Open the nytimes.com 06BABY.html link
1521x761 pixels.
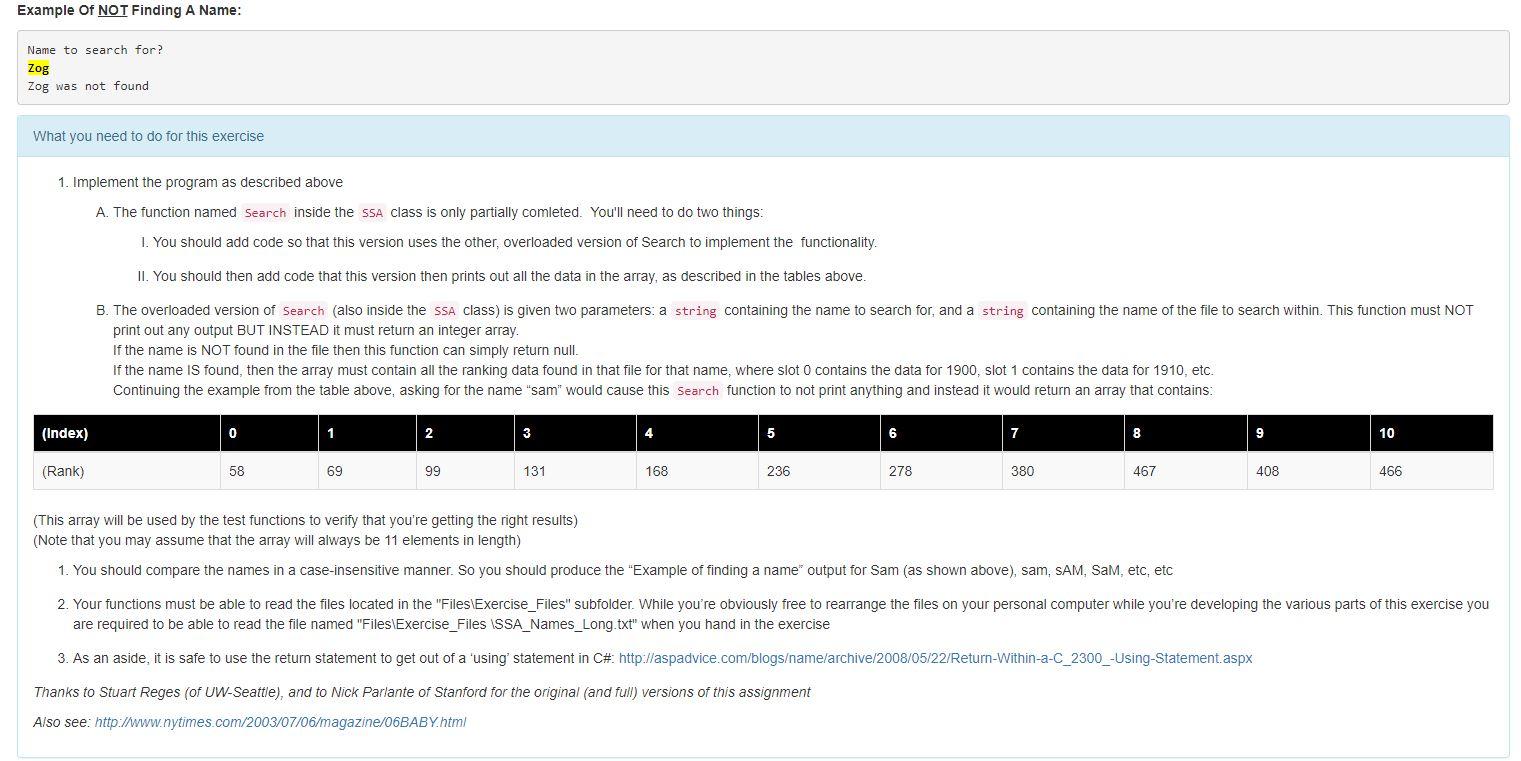tap(280, 722)
